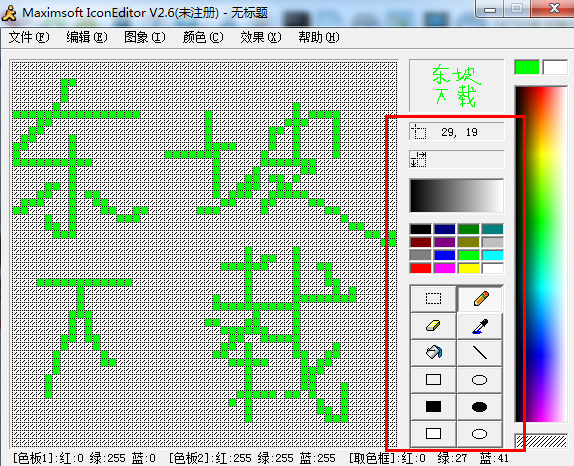The width and height of the screenshot is (574, 466).
Task: Activate the Paint Bucket fill tool
Action: pyautogui.click(x=433, y=353)
